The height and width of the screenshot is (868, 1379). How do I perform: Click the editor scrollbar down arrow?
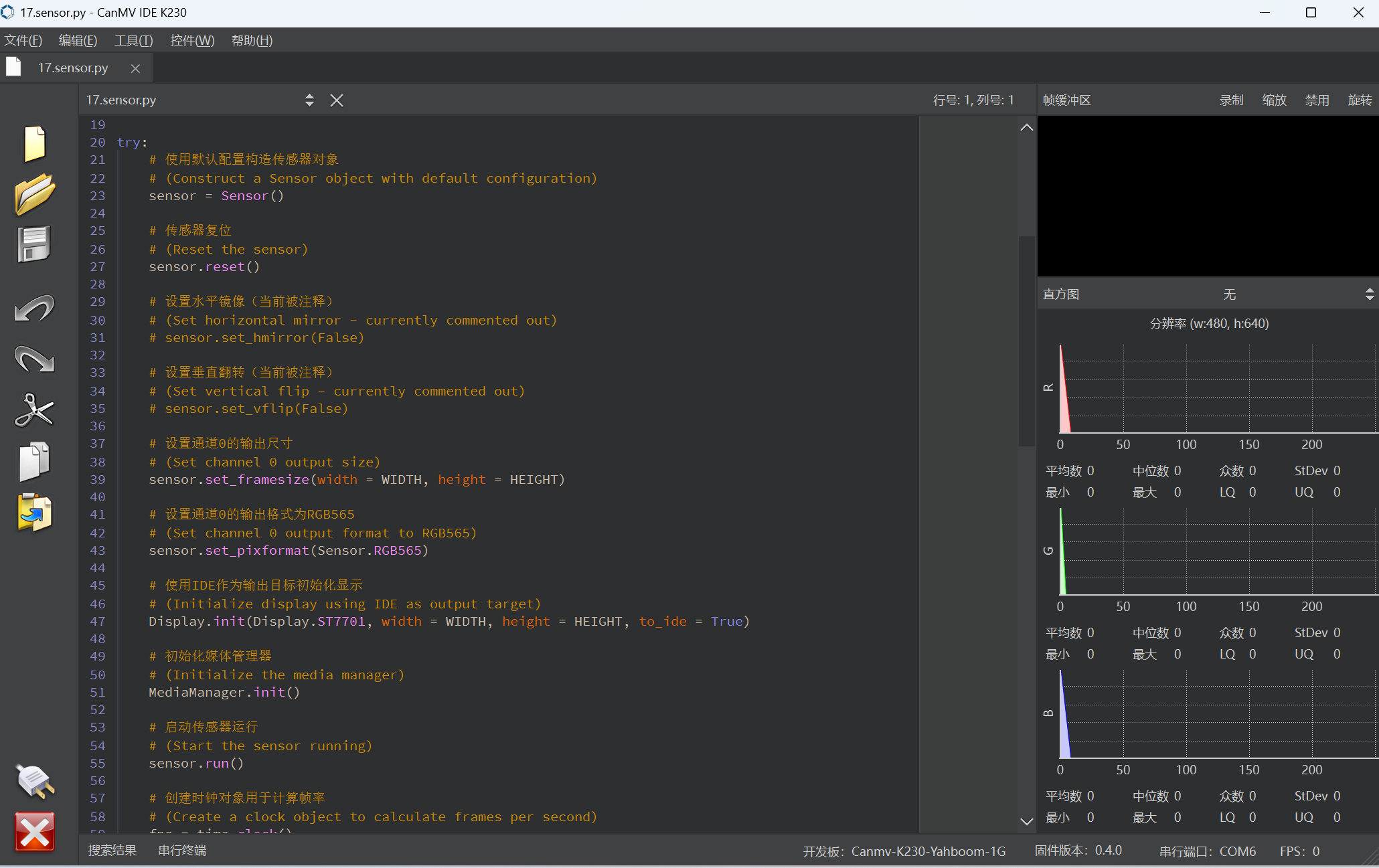tap(1026, 821)
